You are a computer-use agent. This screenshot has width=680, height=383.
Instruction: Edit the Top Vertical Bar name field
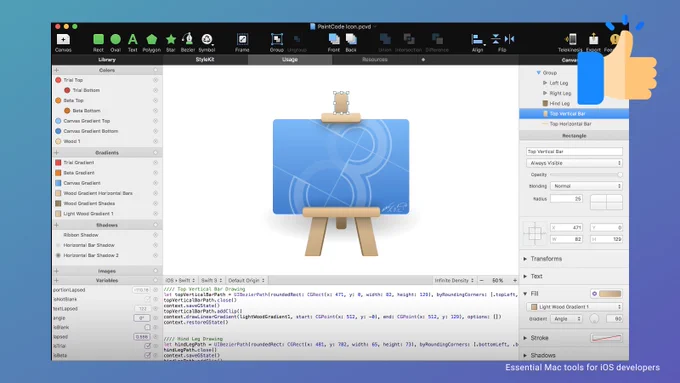[x=574, y=151]
